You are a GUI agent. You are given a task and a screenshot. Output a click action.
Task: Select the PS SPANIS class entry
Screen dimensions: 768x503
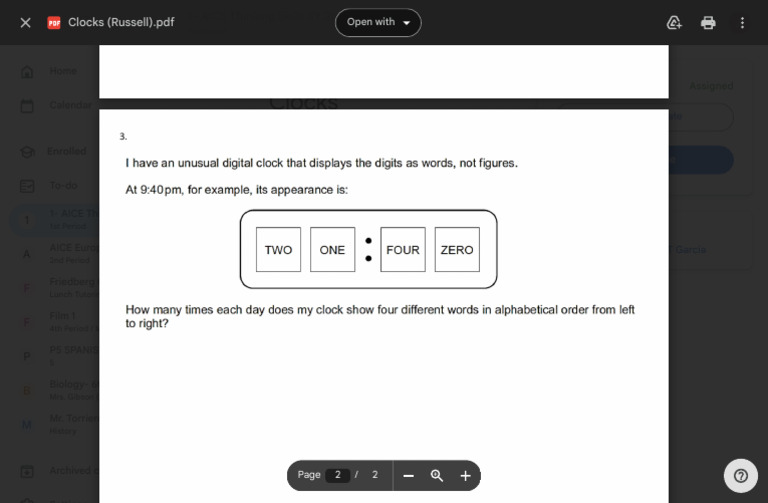tap(55, 356)
